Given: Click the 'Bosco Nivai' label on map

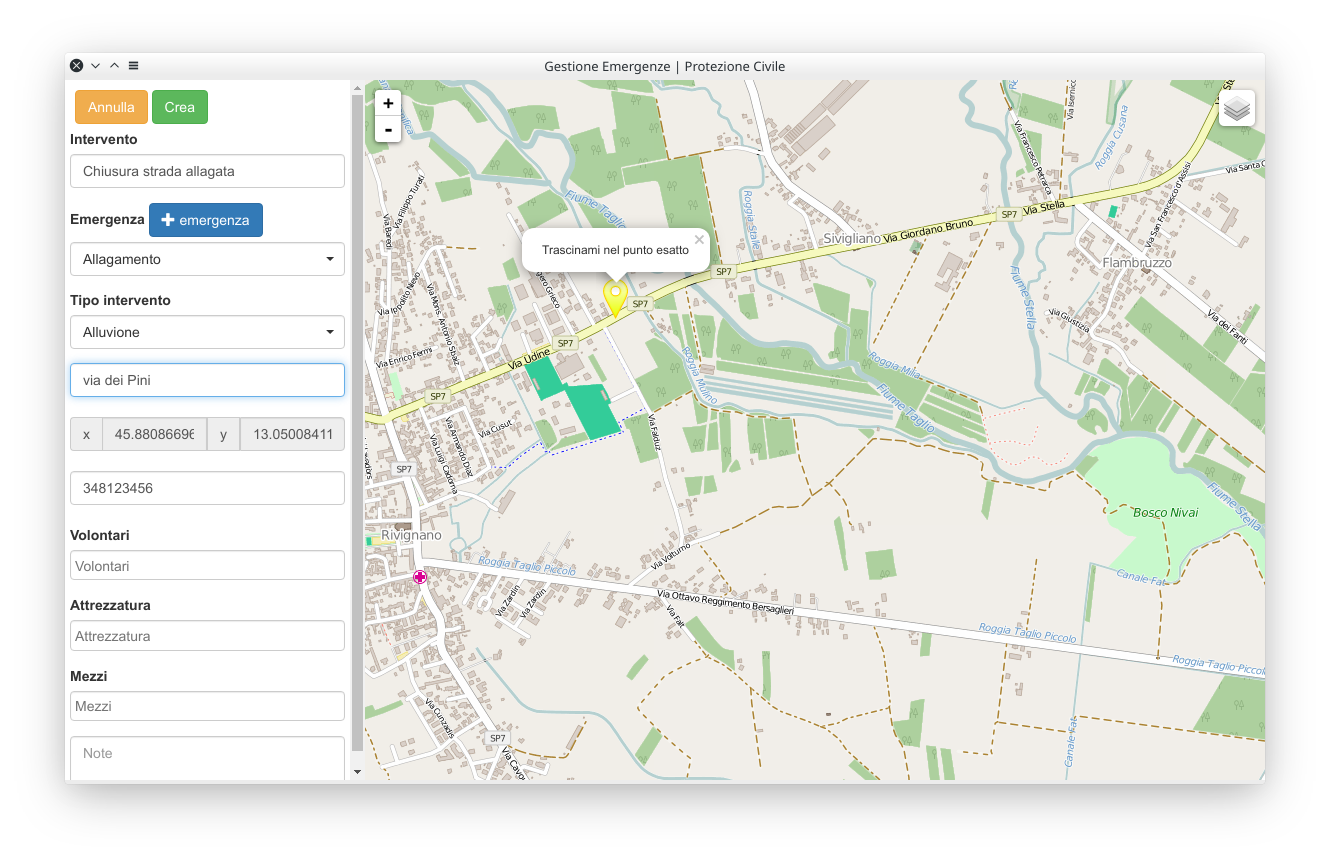Looking at the screenshot, I should tap(1165, 512).
